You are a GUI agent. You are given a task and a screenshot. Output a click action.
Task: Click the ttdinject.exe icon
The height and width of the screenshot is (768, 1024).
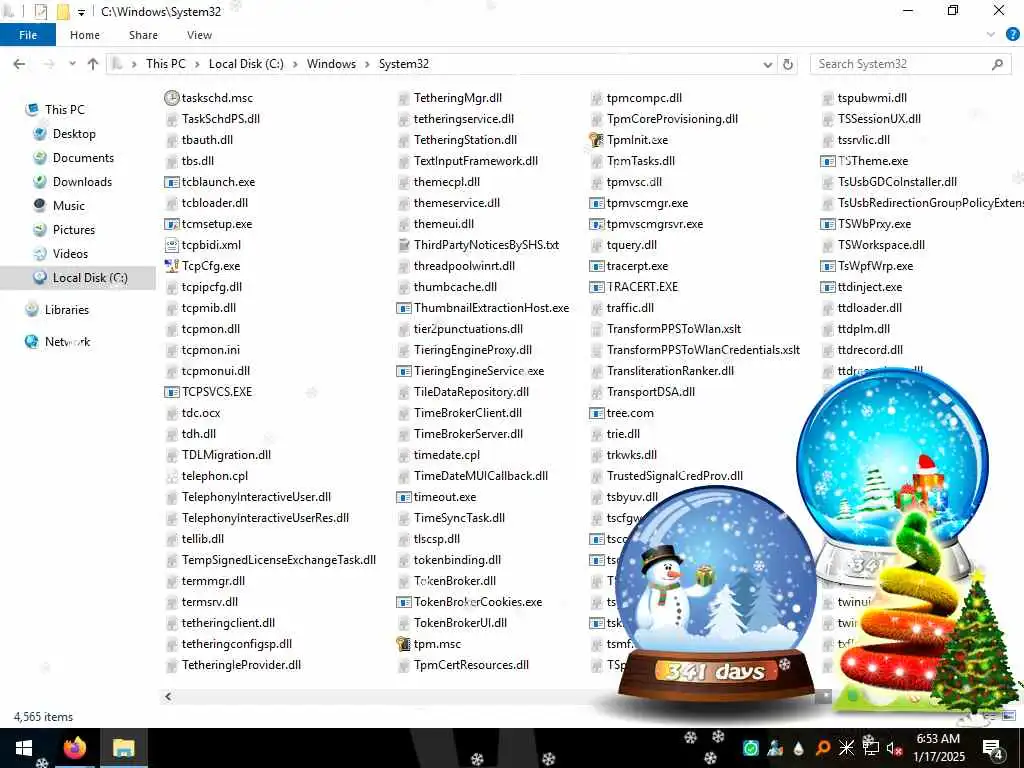pos(827,287)
